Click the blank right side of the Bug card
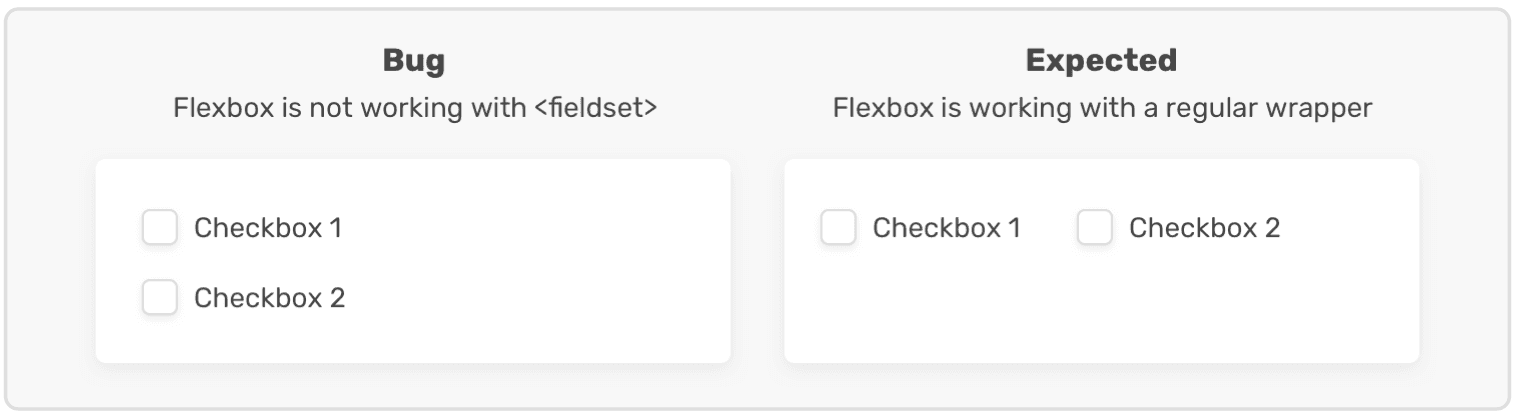1518x420 pixels. coord(580,262)
